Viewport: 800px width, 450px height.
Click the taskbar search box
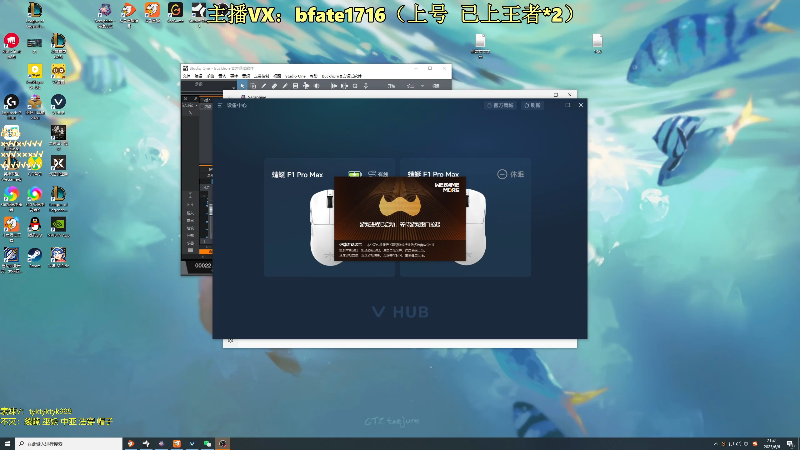click(69, 444)
